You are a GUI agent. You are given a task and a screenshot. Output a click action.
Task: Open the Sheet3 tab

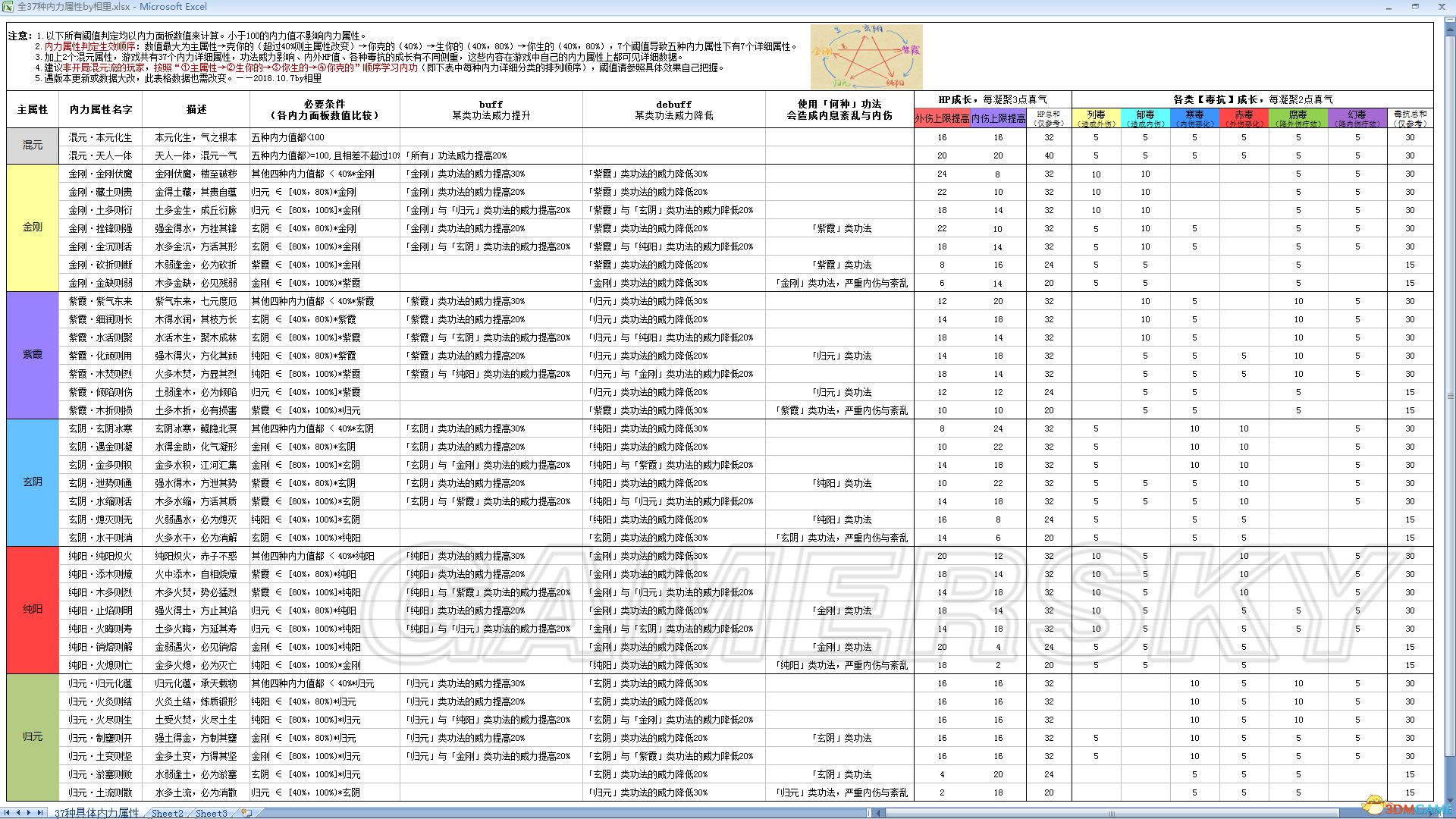click(x=212, y=813)
